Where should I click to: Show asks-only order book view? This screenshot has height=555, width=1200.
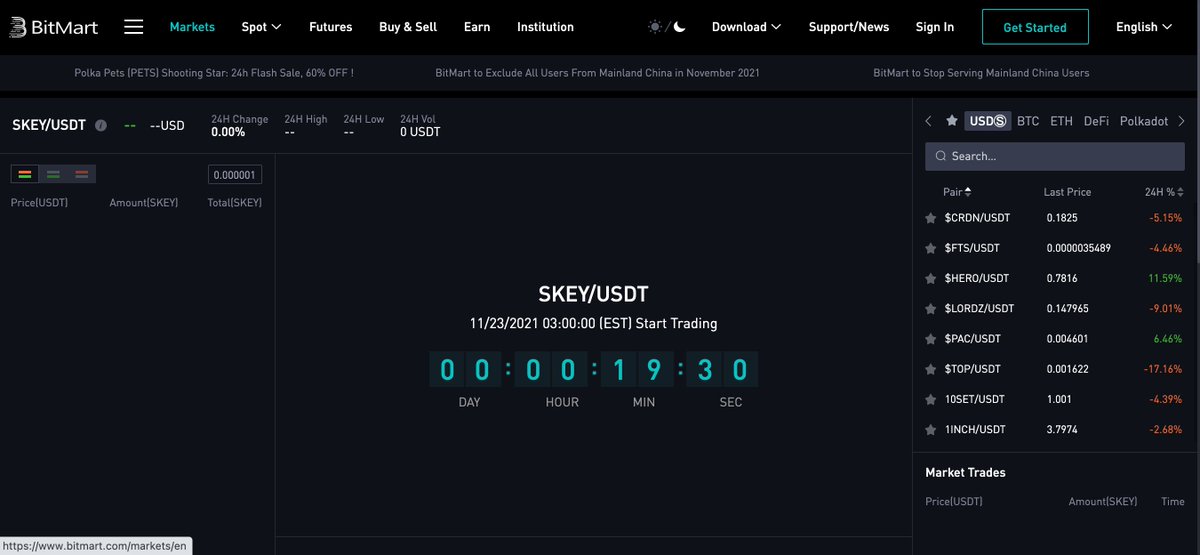[81, 174]
